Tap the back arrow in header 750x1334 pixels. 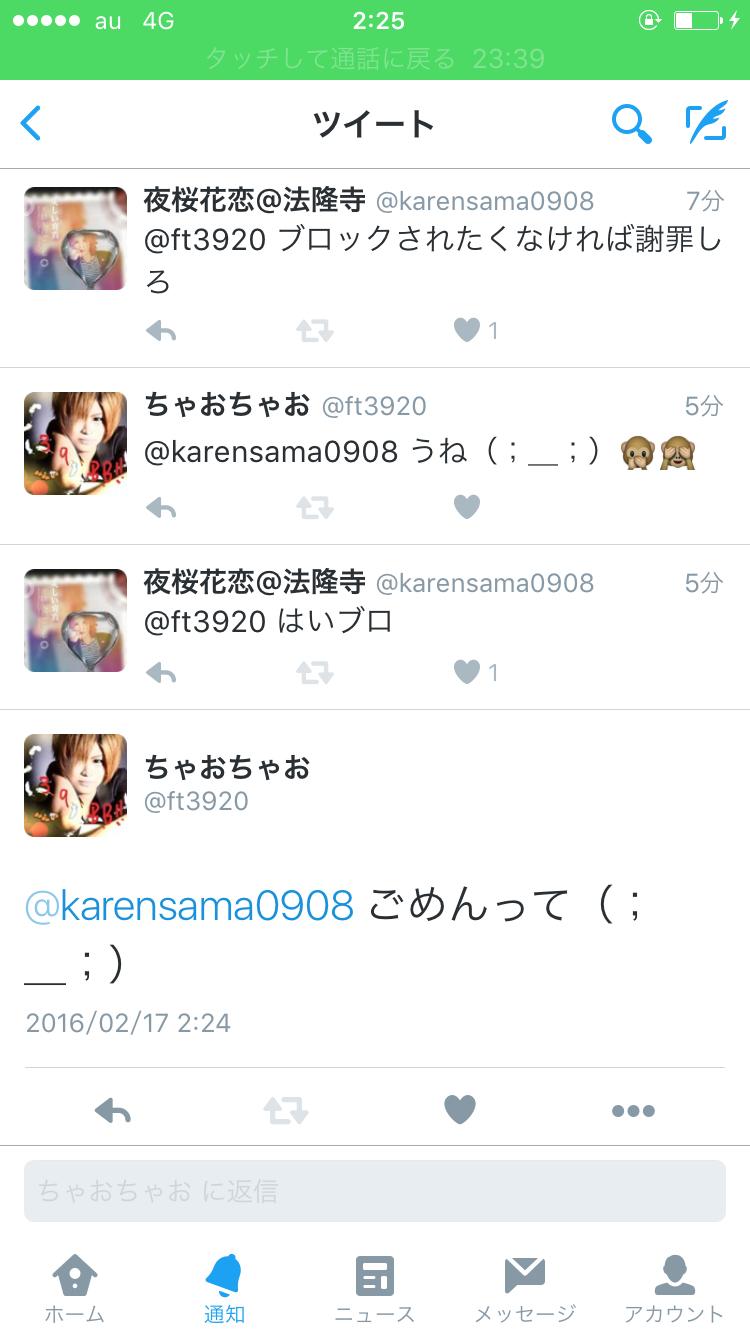point(32,124)
